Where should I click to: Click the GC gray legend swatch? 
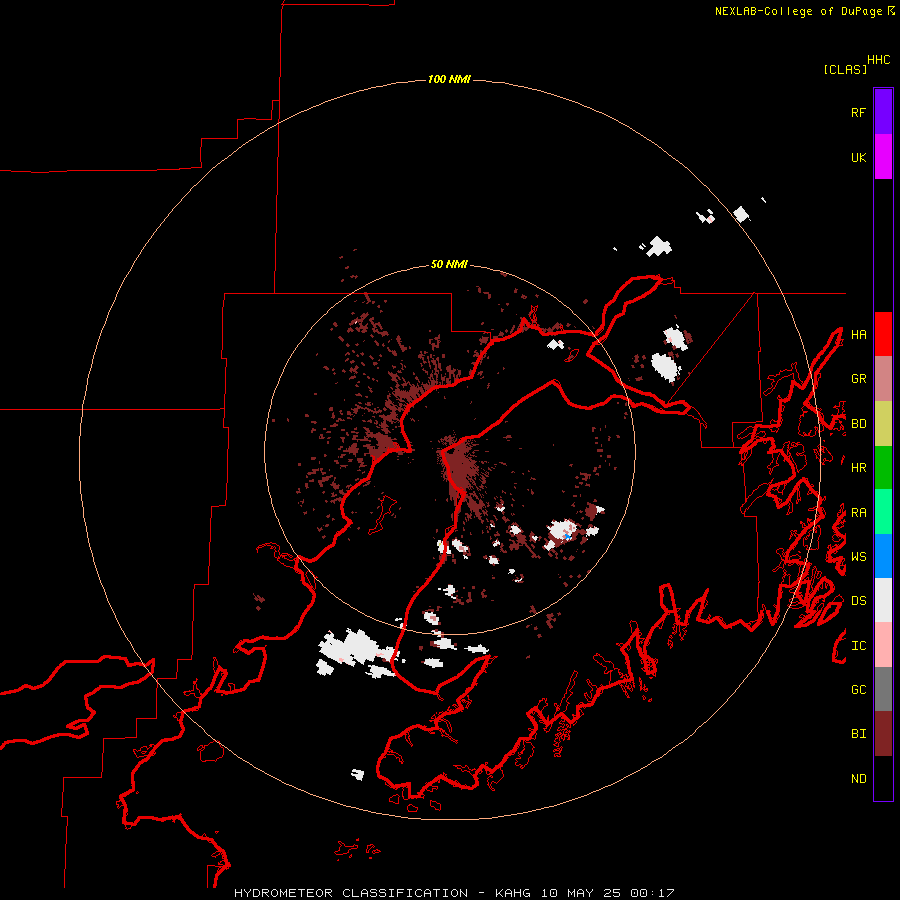[883, 689]
